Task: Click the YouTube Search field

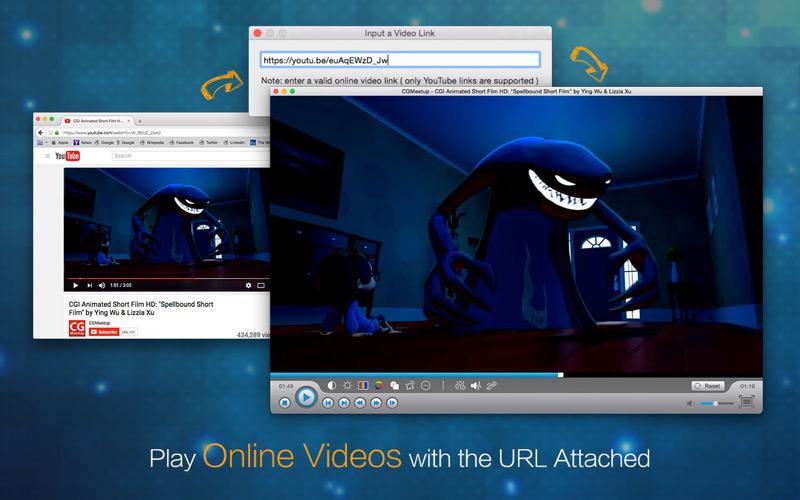Action: point(190,156)
